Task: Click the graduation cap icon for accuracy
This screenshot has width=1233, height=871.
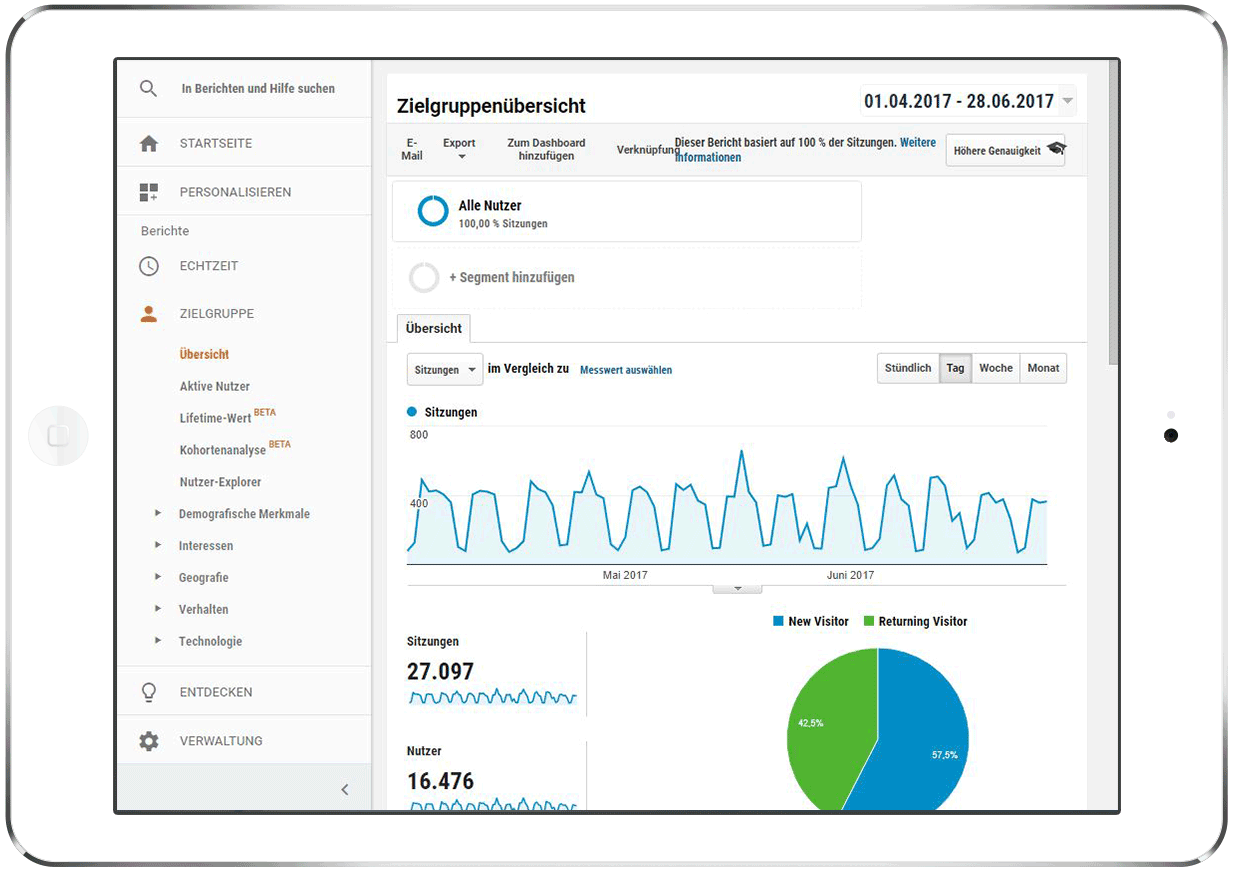Action: 1056,149
